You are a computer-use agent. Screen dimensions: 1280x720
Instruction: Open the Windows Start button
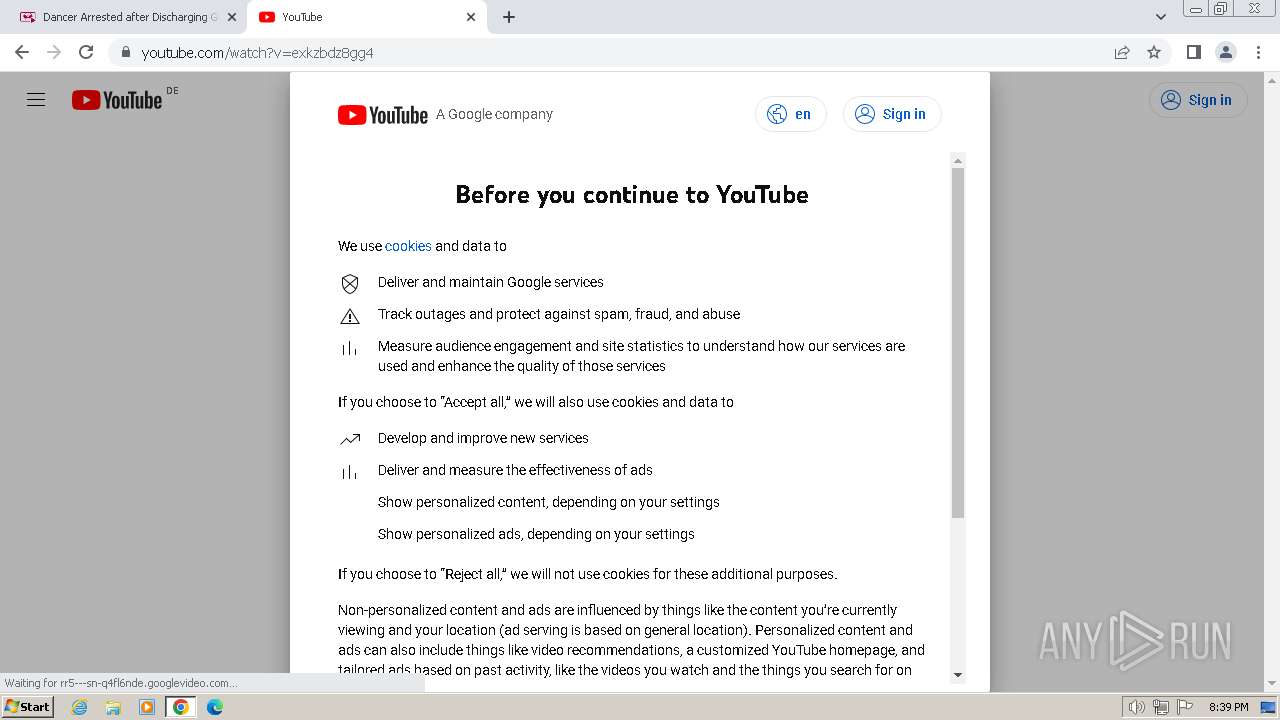(x=28, y=707)
